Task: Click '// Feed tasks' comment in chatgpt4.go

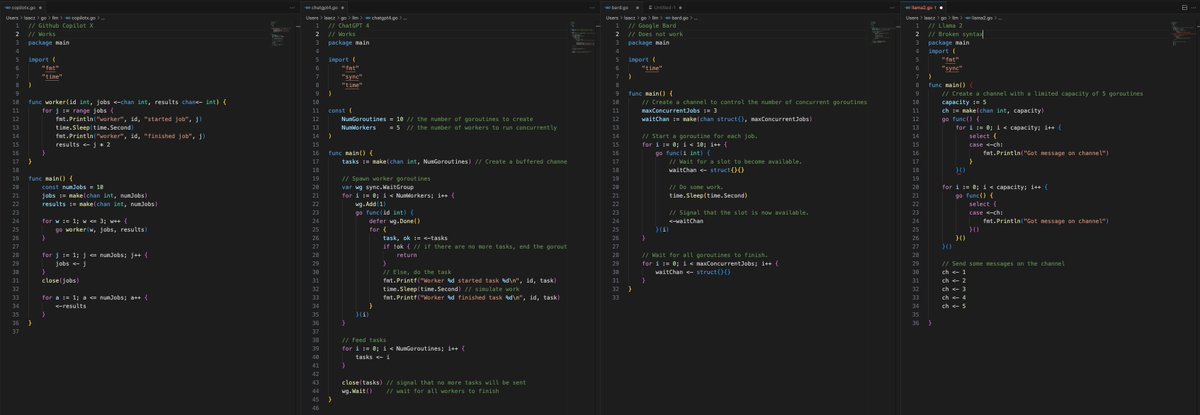Action: click(x=364, y=339)
